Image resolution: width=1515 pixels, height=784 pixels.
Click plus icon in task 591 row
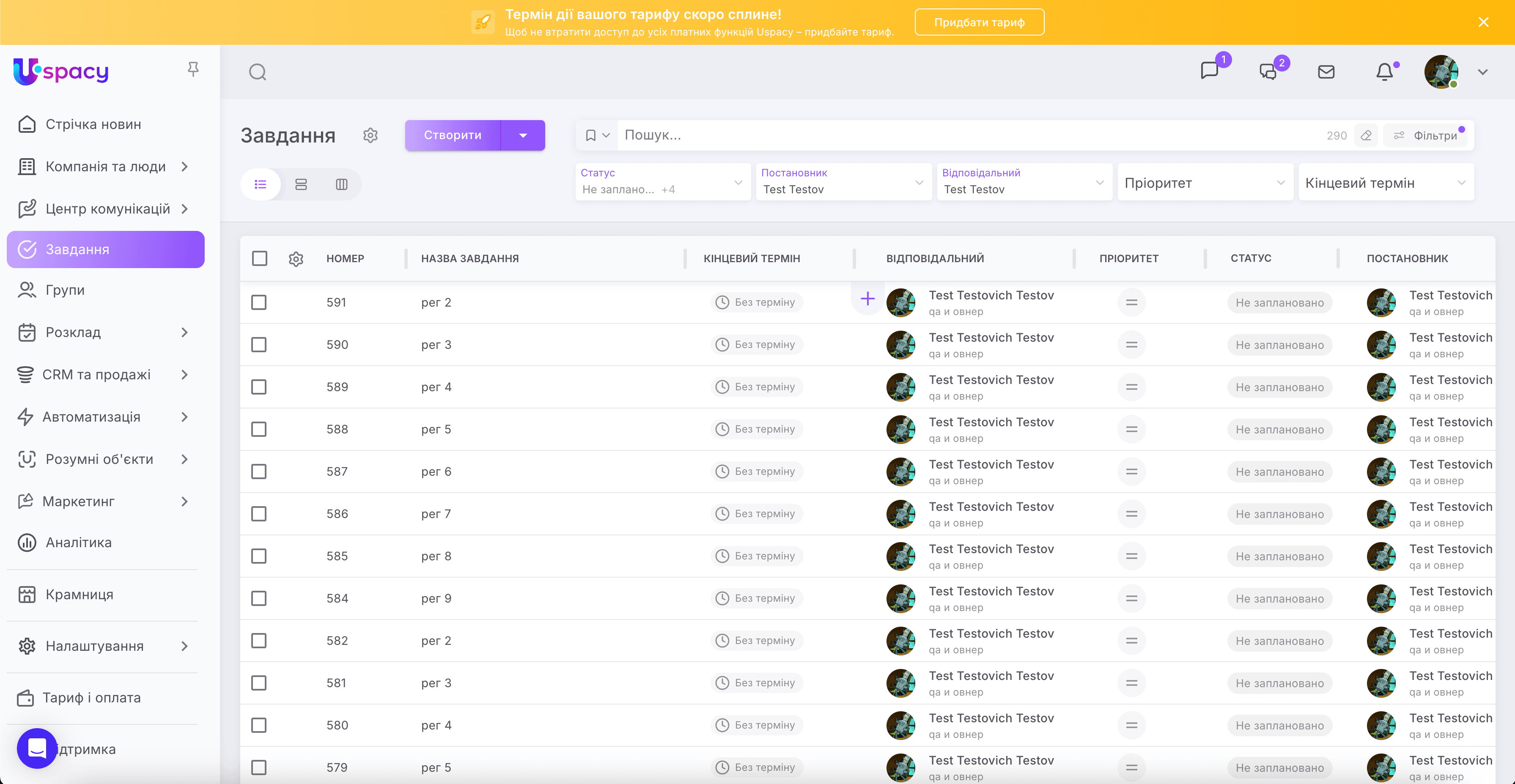(867, 299)
